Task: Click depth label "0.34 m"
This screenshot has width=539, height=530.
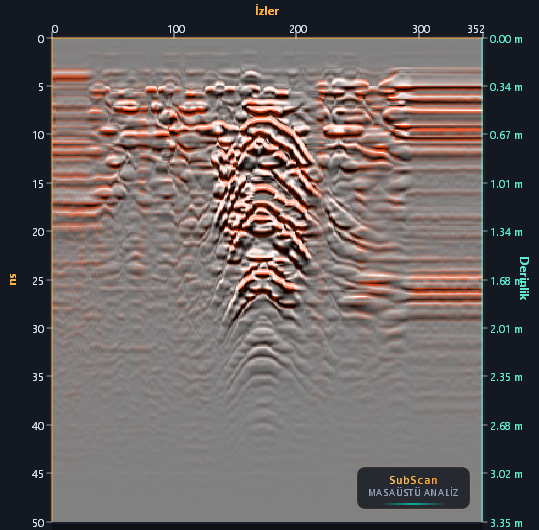Action: [x=506, y=87]
